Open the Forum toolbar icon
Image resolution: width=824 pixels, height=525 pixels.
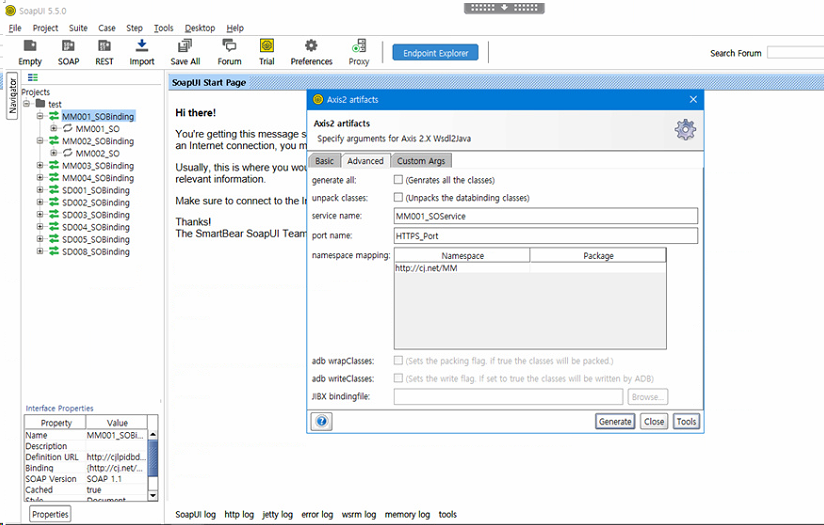pyautogui.click(x=229, y=53)
